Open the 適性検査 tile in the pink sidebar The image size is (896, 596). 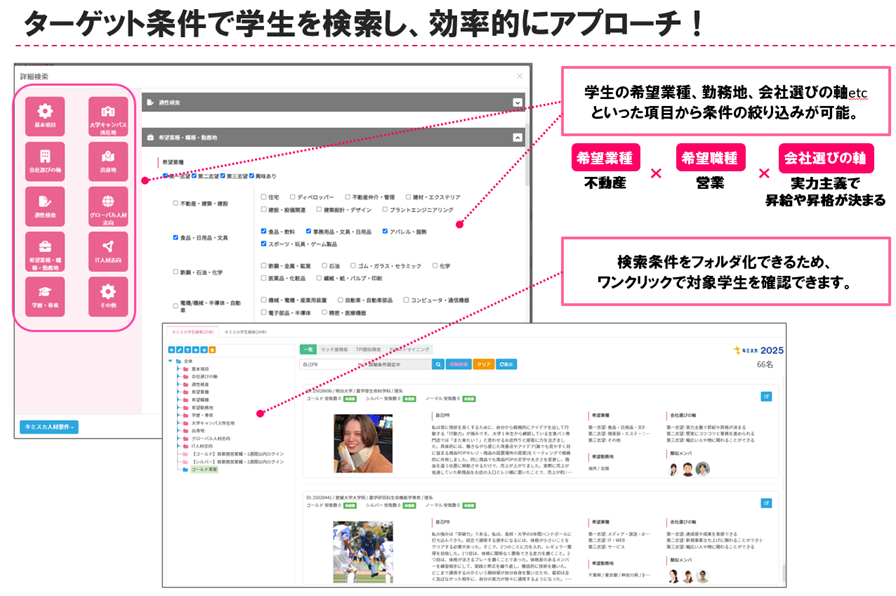pyautogui.click(x=45, y=207)
